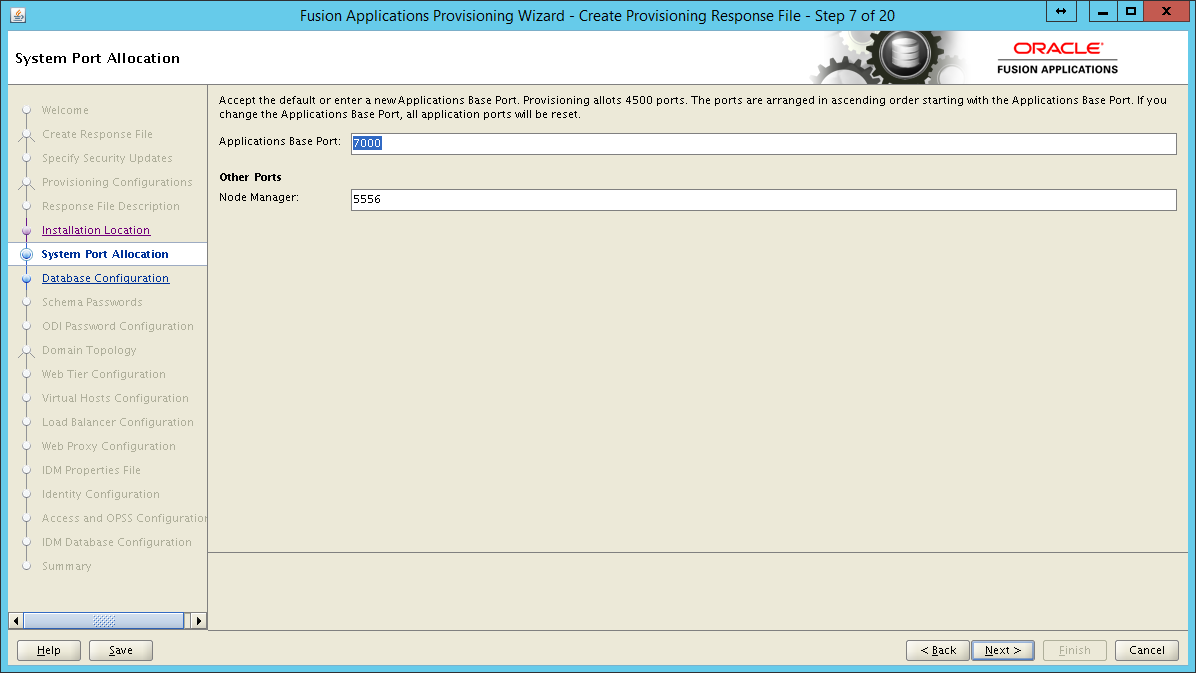This screenshot has width=1196, height=673.
Task: Click the Java icon in title bar
Action: pos(18,14)
